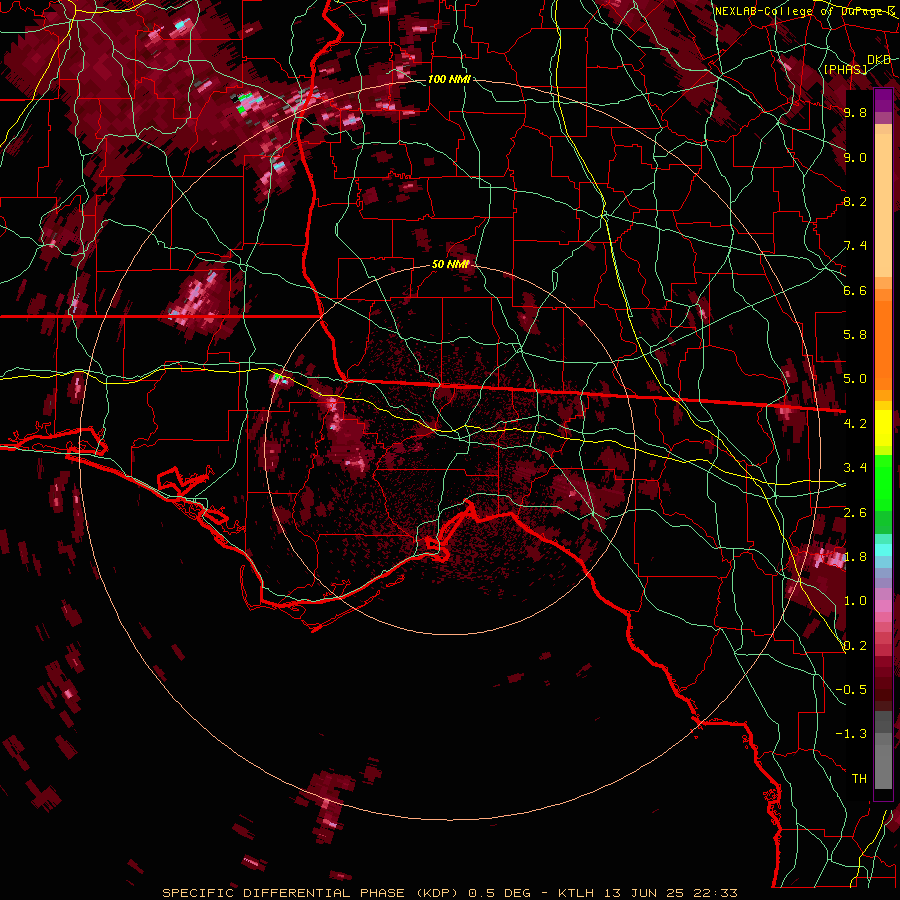Click the 9.0 legend value

tap(855, 157)
